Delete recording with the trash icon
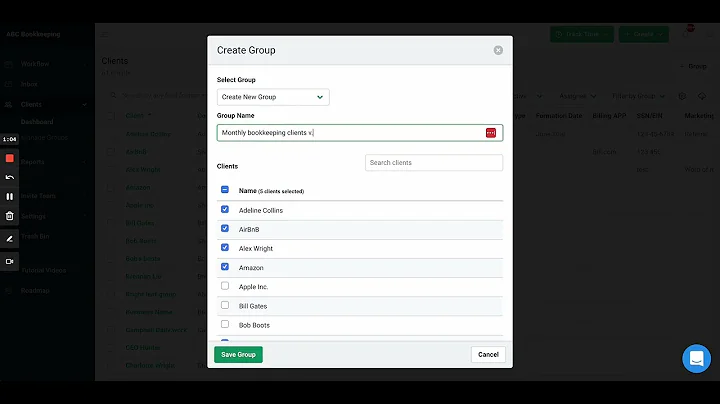The image size is (720, 404). 10,216
